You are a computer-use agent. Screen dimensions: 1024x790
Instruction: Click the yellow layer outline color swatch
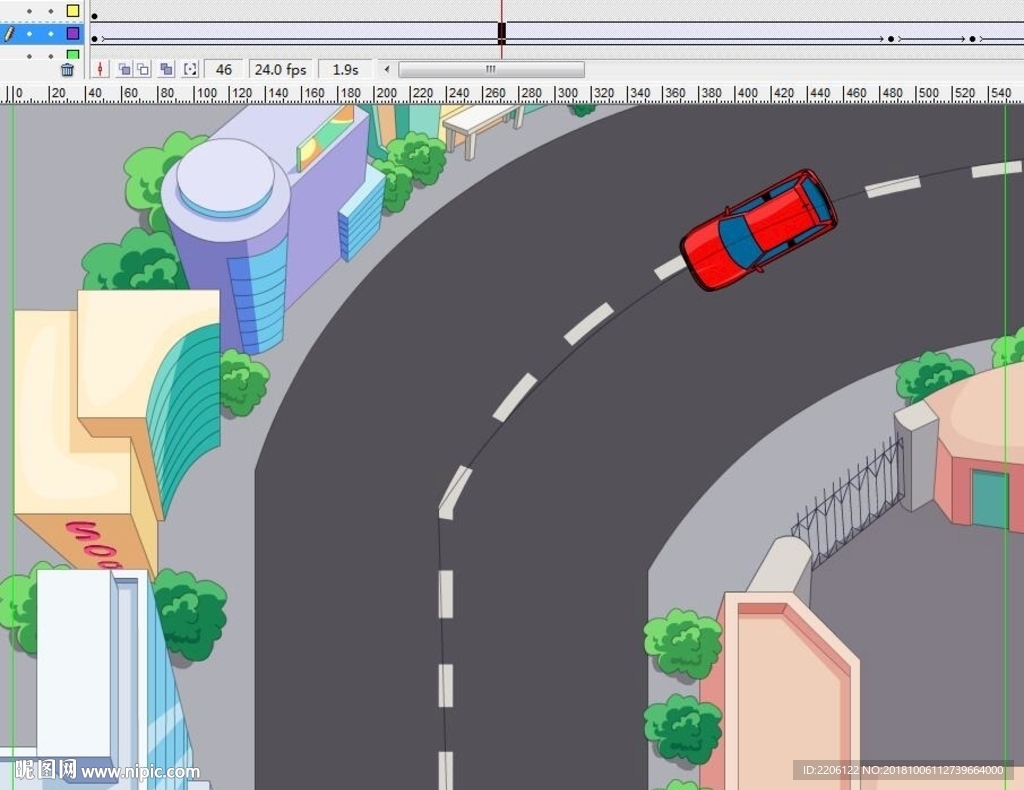(x=73, y=11)
